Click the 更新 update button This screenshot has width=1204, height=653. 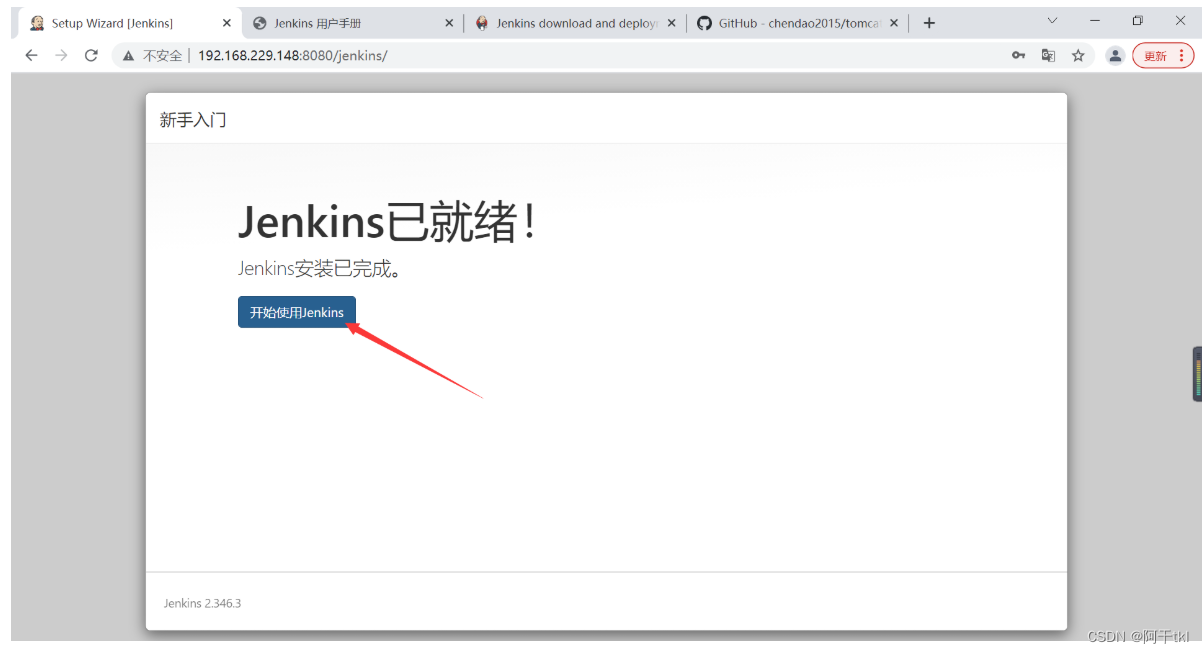point(1163,56)
